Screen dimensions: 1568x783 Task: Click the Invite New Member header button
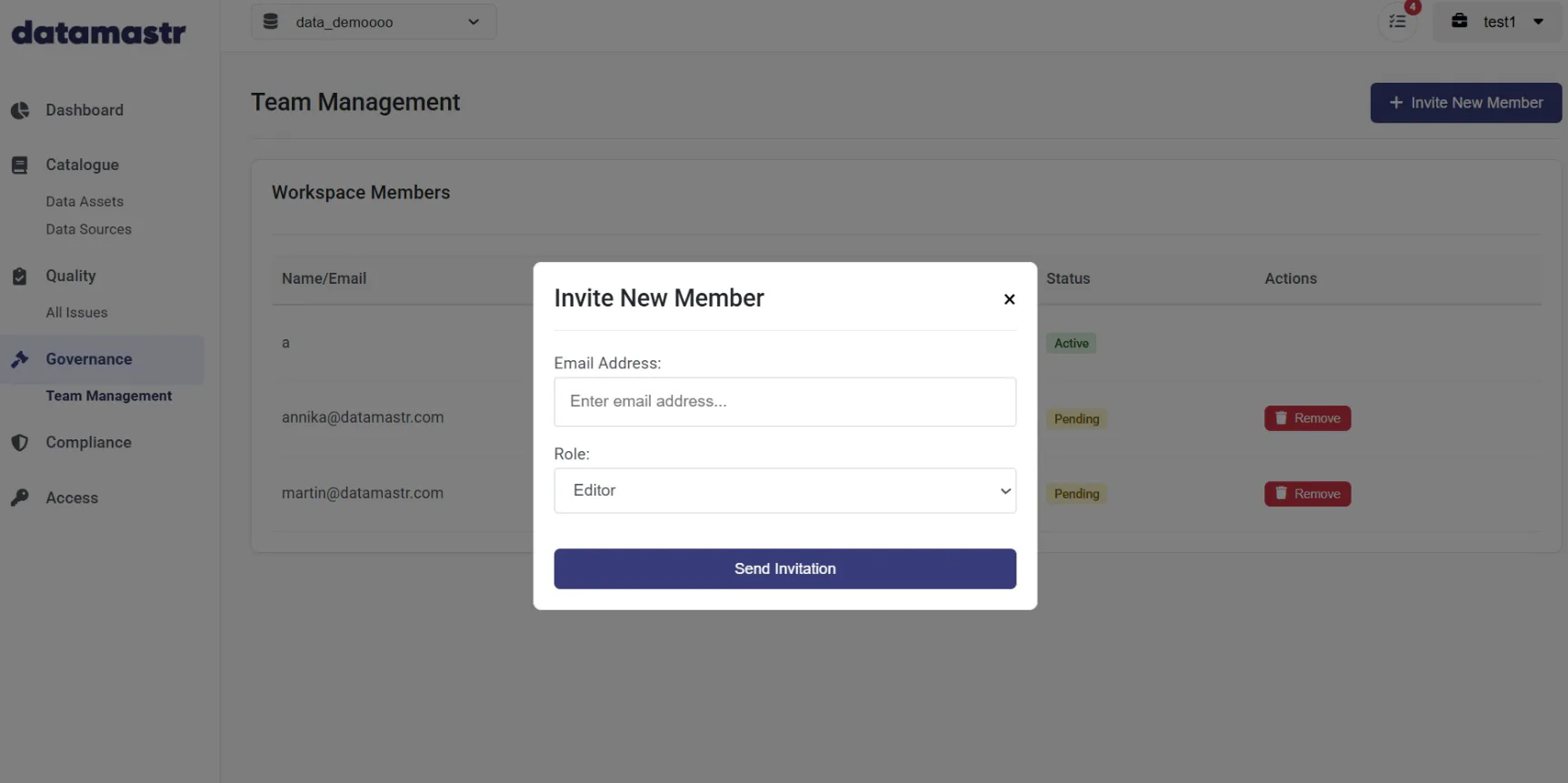[1465, 103]
